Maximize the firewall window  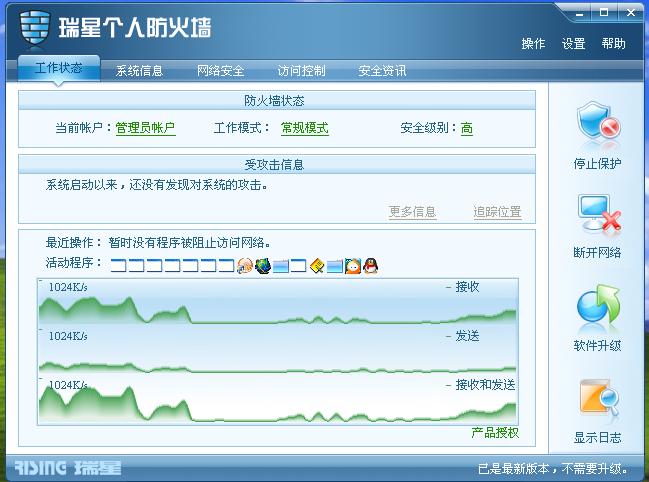(604, 13)
